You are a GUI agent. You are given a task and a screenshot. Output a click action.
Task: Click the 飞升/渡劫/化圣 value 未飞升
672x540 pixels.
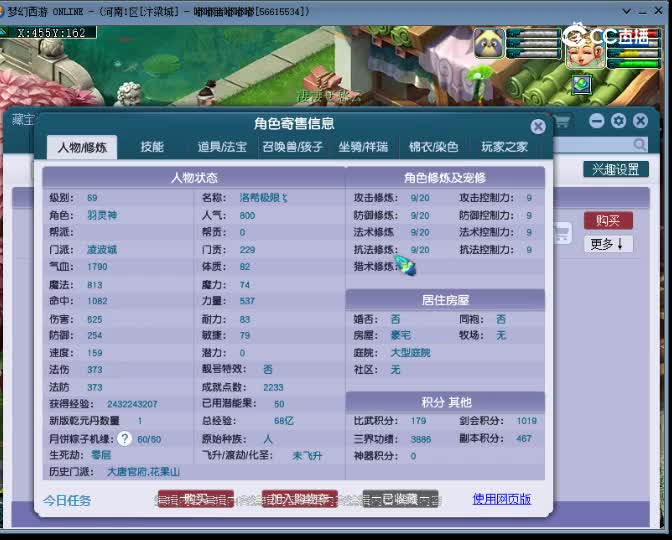coord(307,456)
